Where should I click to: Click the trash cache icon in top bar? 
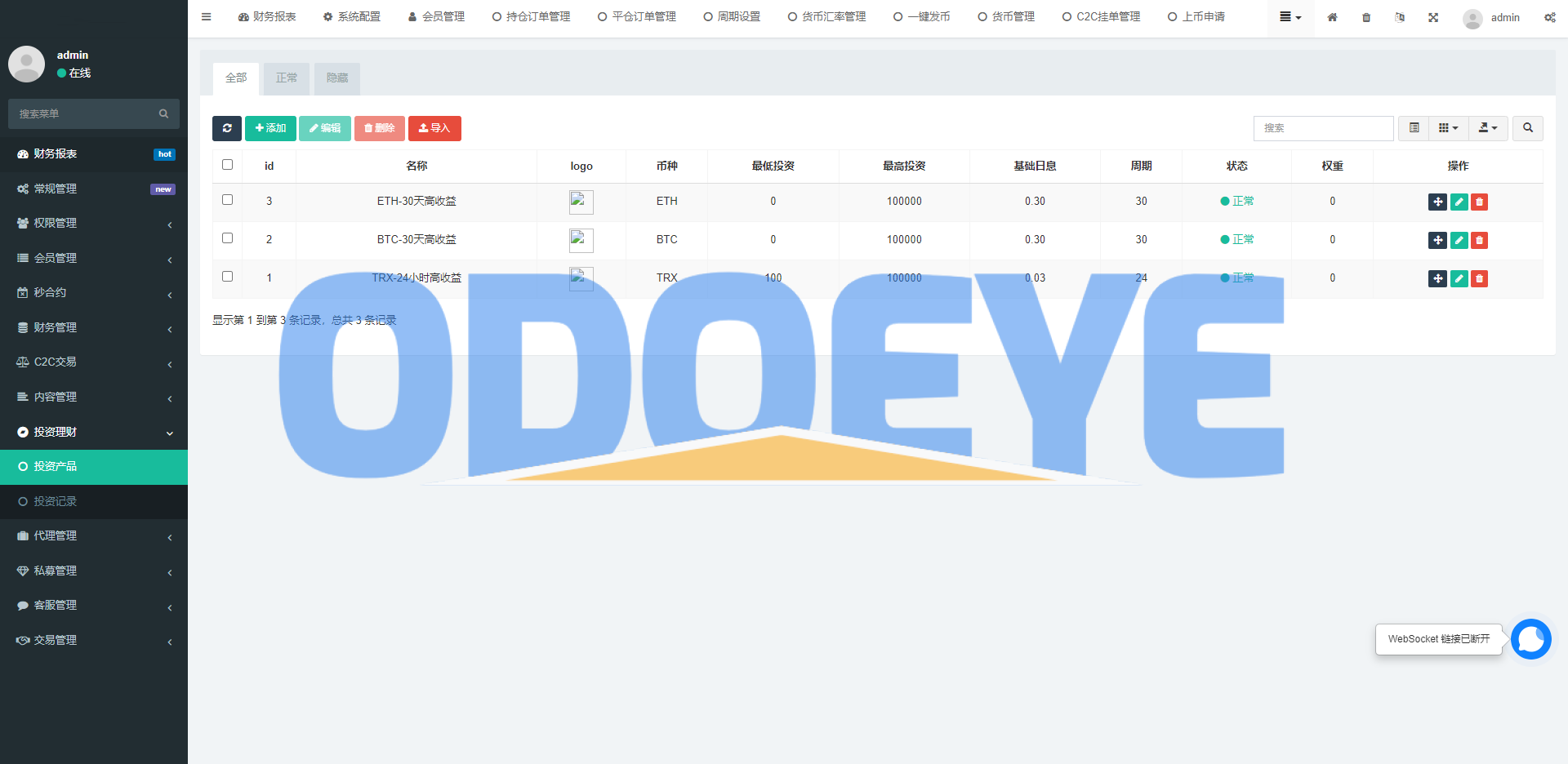(1366, 17)
